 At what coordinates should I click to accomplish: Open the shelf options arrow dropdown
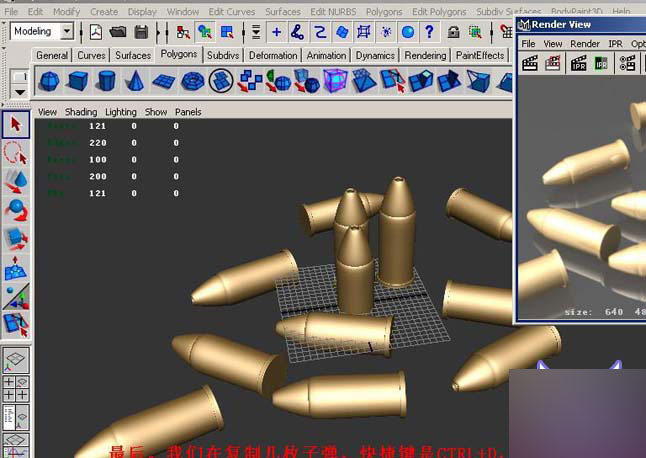[x=19, y=92]
